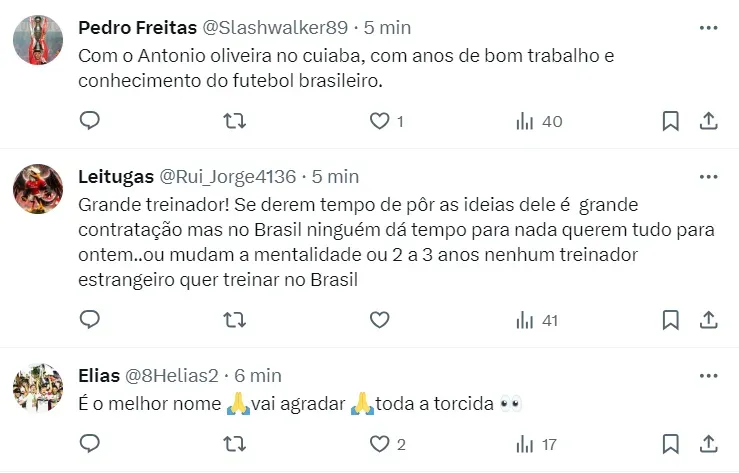Viewport: 739px width, 473px height.
Task: Like the tweet from Pedro Freitas
Action: coord(379,121)
